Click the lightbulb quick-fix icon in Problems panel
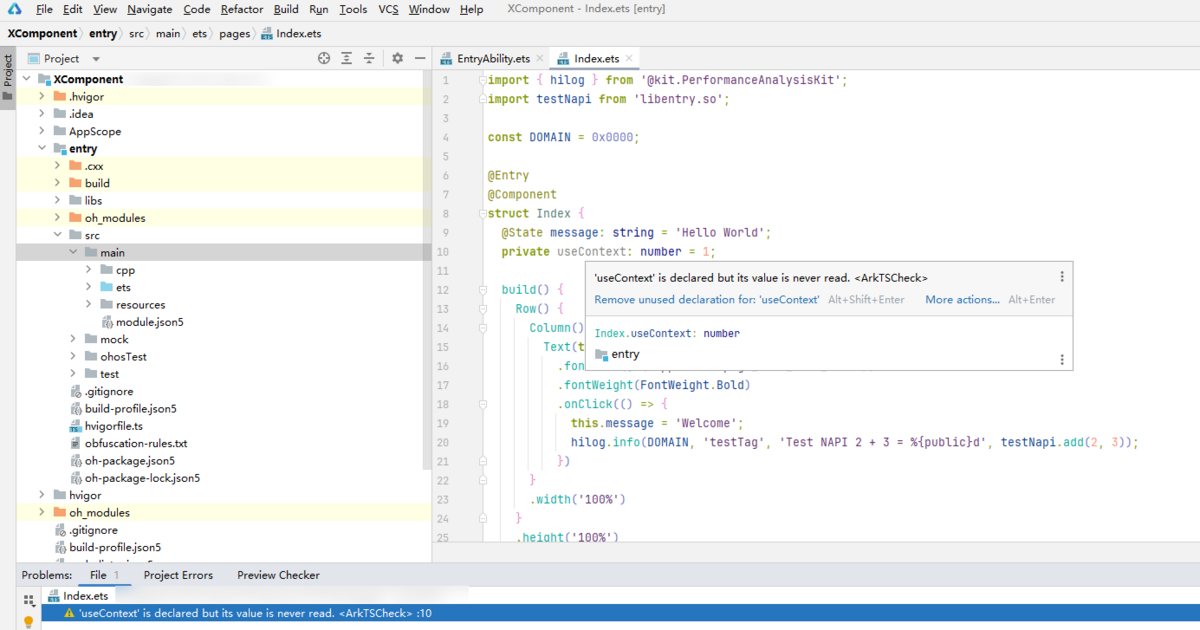 coord(29,621)
